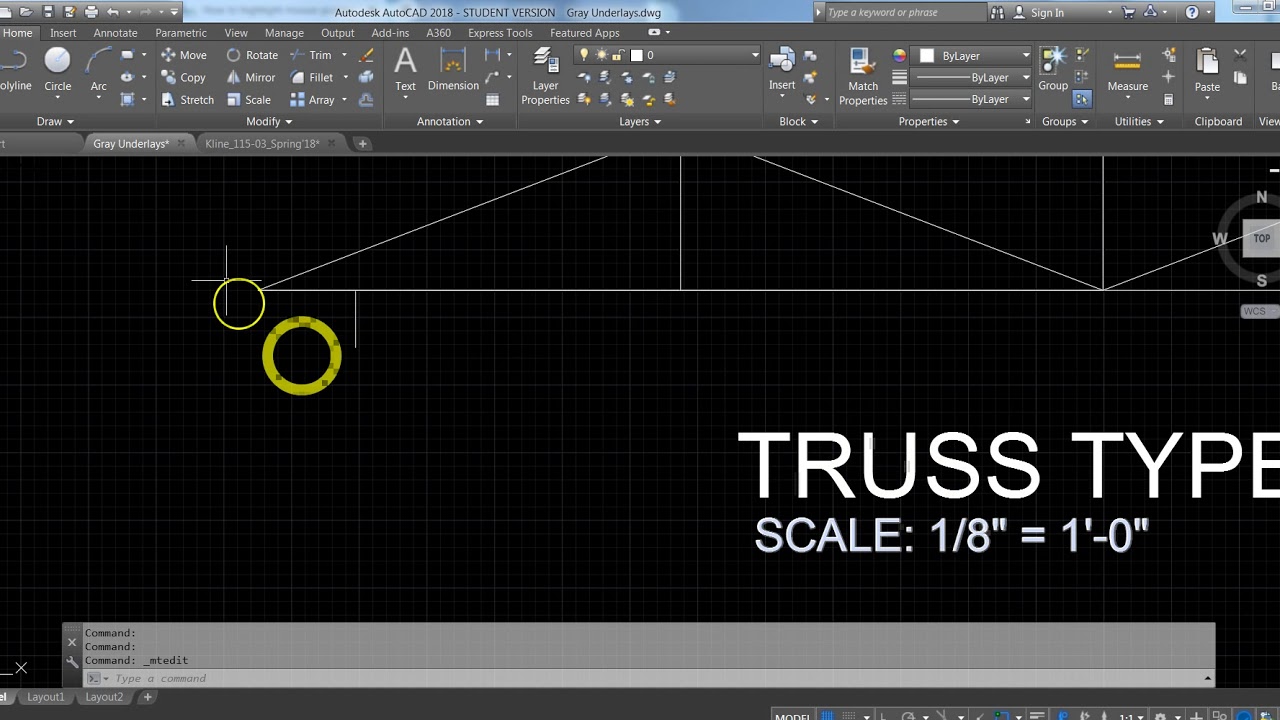Toggle layer freeze sun icon
This screenshot has width=1280, height=720.
(601, 55)
